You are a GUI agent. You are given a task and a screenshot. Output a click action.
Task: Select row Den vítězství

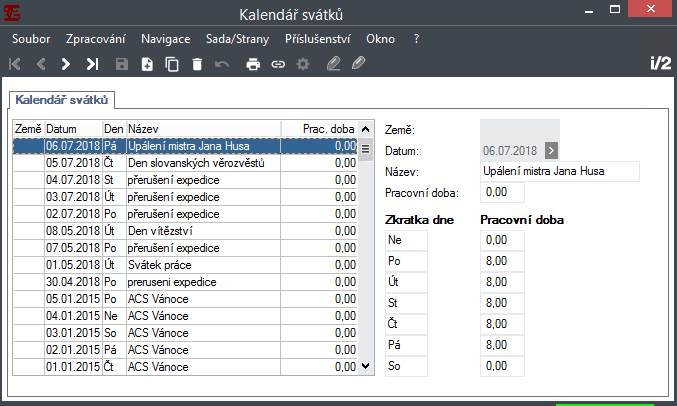pyautogui.click(x=185, y=231)
